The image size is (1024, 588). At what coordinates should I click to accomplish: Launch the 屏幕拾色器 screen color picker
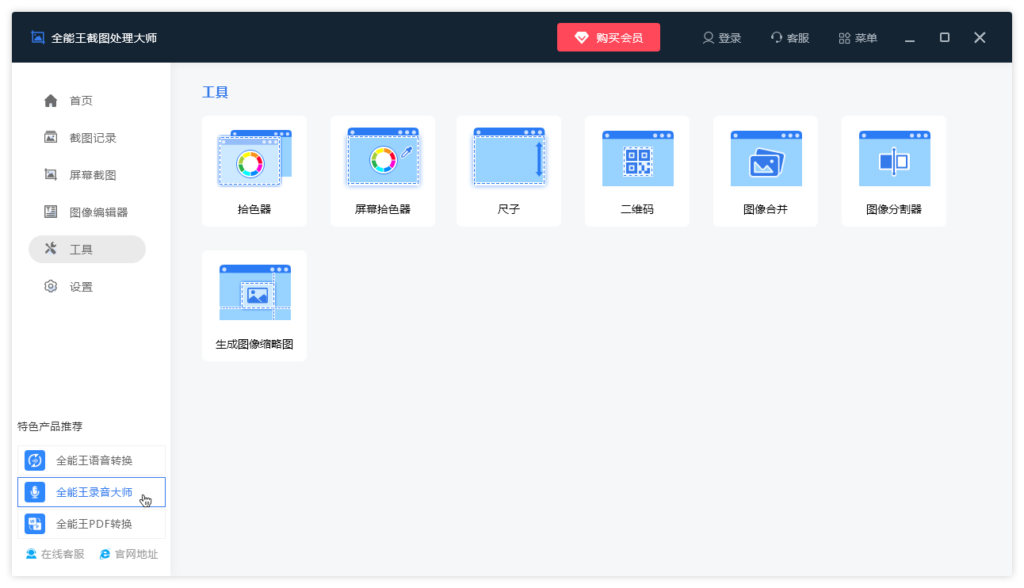click(x=382, y=170)
